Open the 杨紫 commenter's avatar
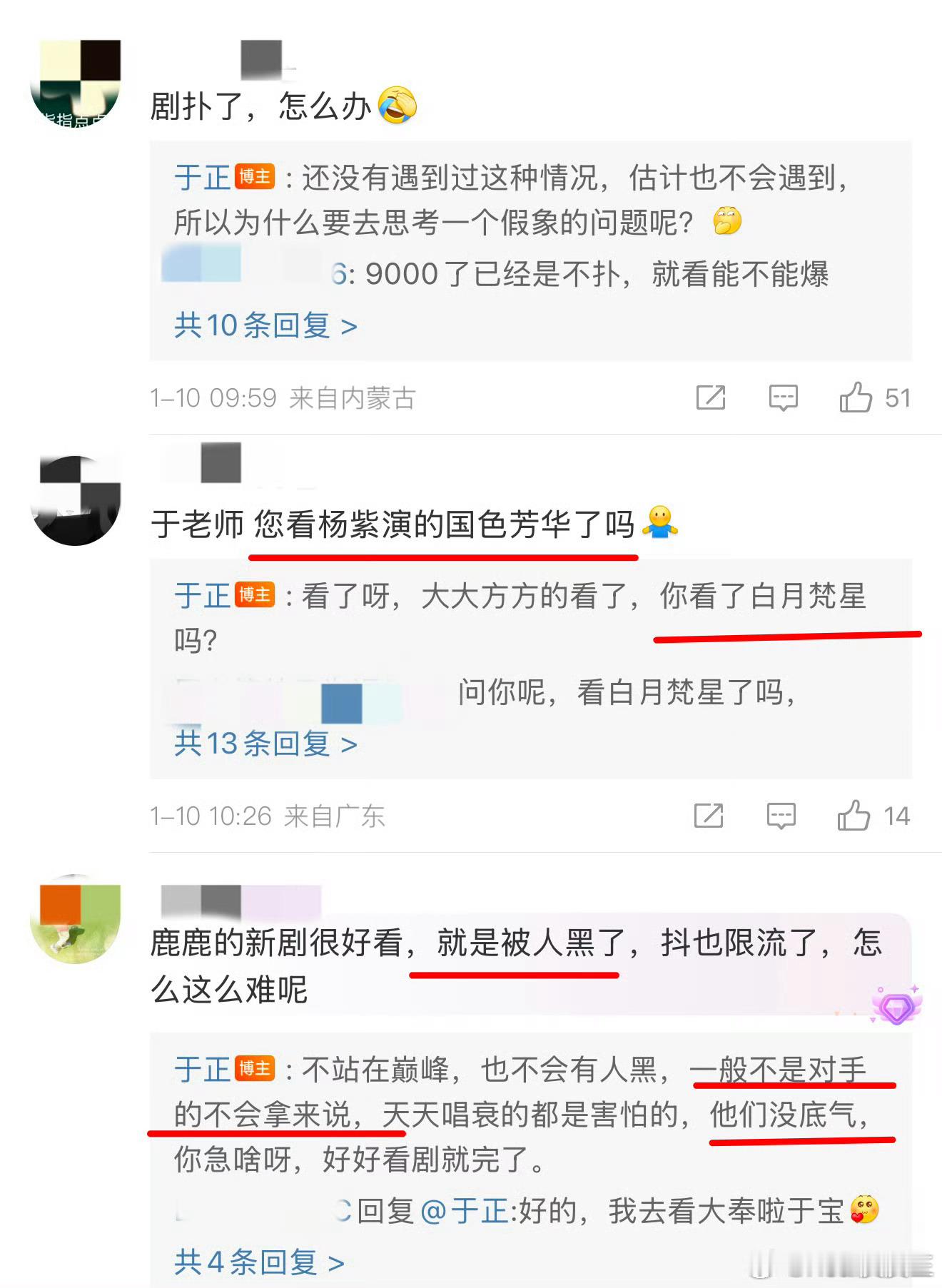 coord(76,500)
